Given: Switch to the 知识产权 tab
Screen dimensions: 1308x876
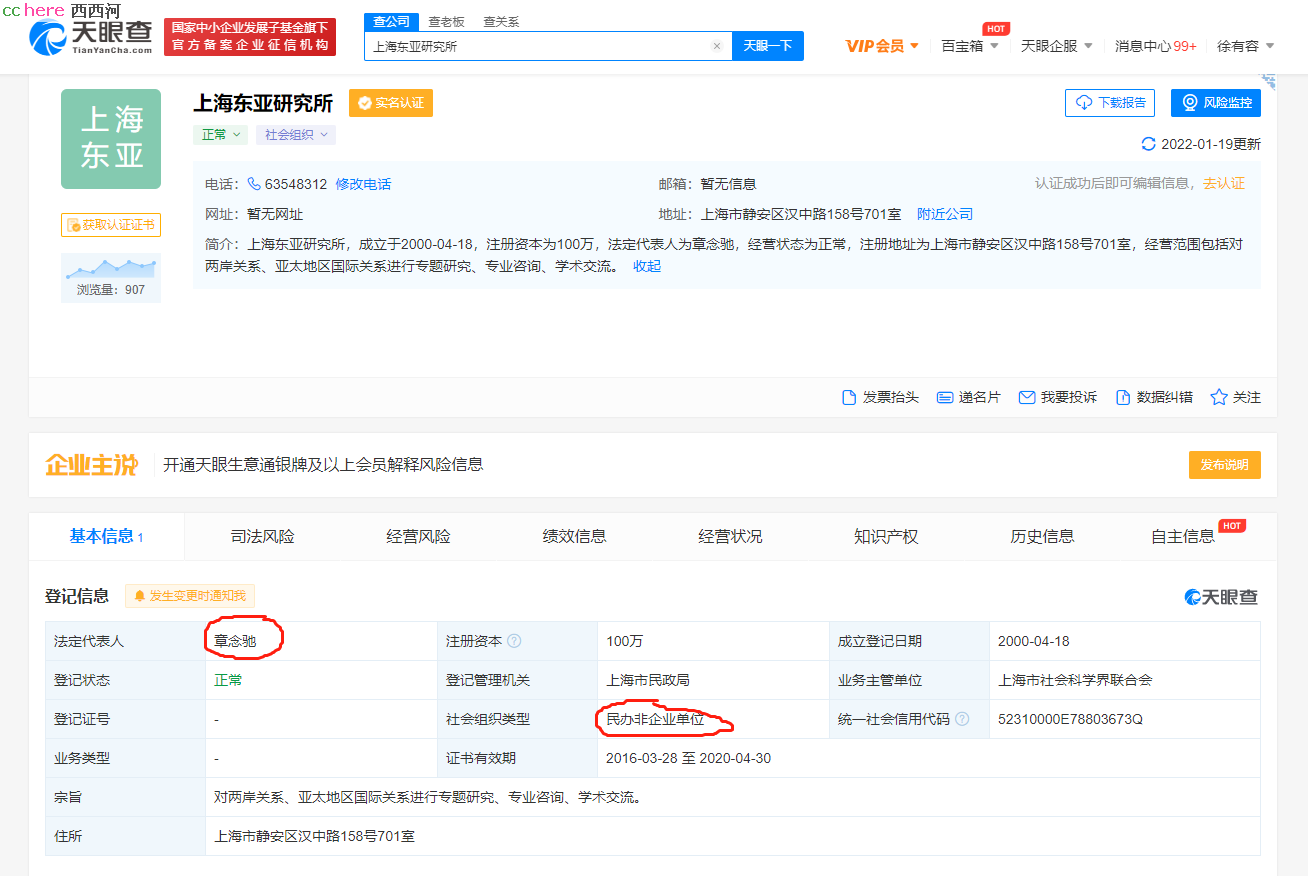Looking at the screenshot, I should click(886, 537).
